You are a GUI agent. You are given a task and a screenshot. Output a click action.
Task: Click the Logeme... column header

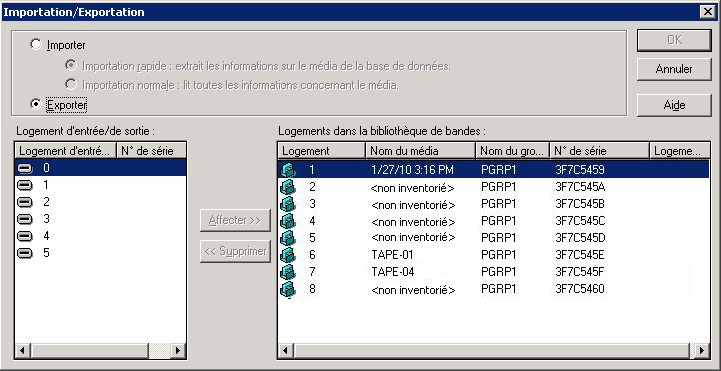tap(680, 150)
